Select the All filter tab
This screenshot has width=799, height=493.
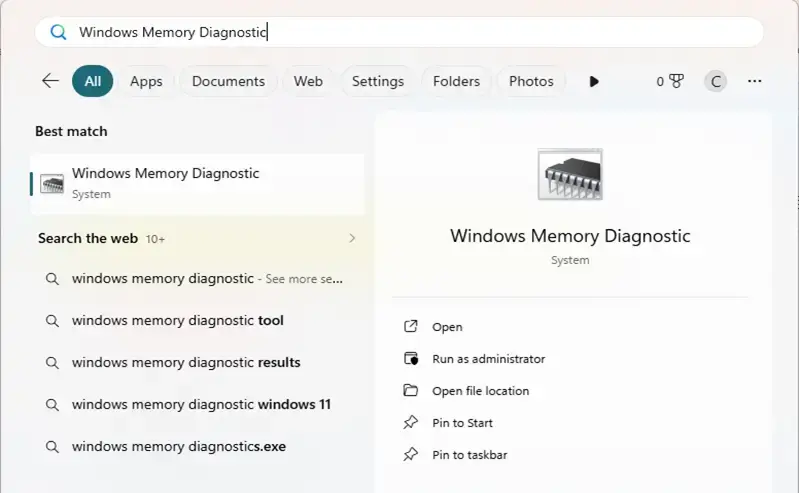click(x=93, y=81)
